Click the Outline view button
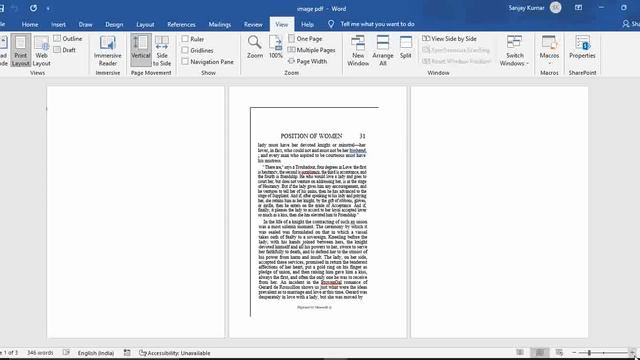 [68, 38]
